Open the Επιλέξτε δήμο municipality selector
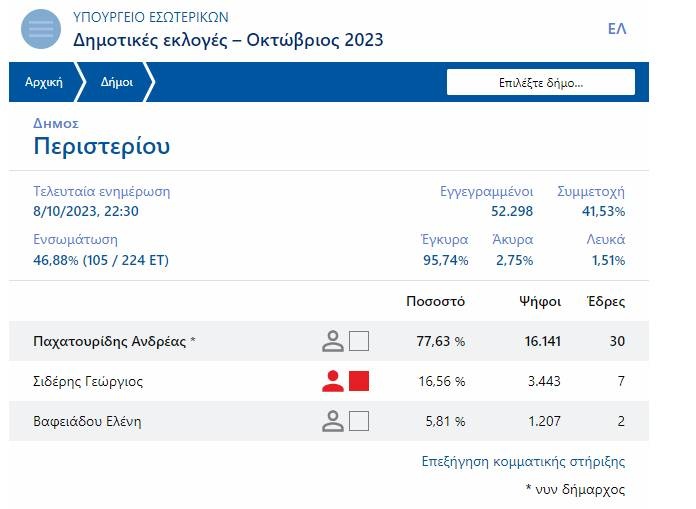696x509 pixels. click(540, 83)
